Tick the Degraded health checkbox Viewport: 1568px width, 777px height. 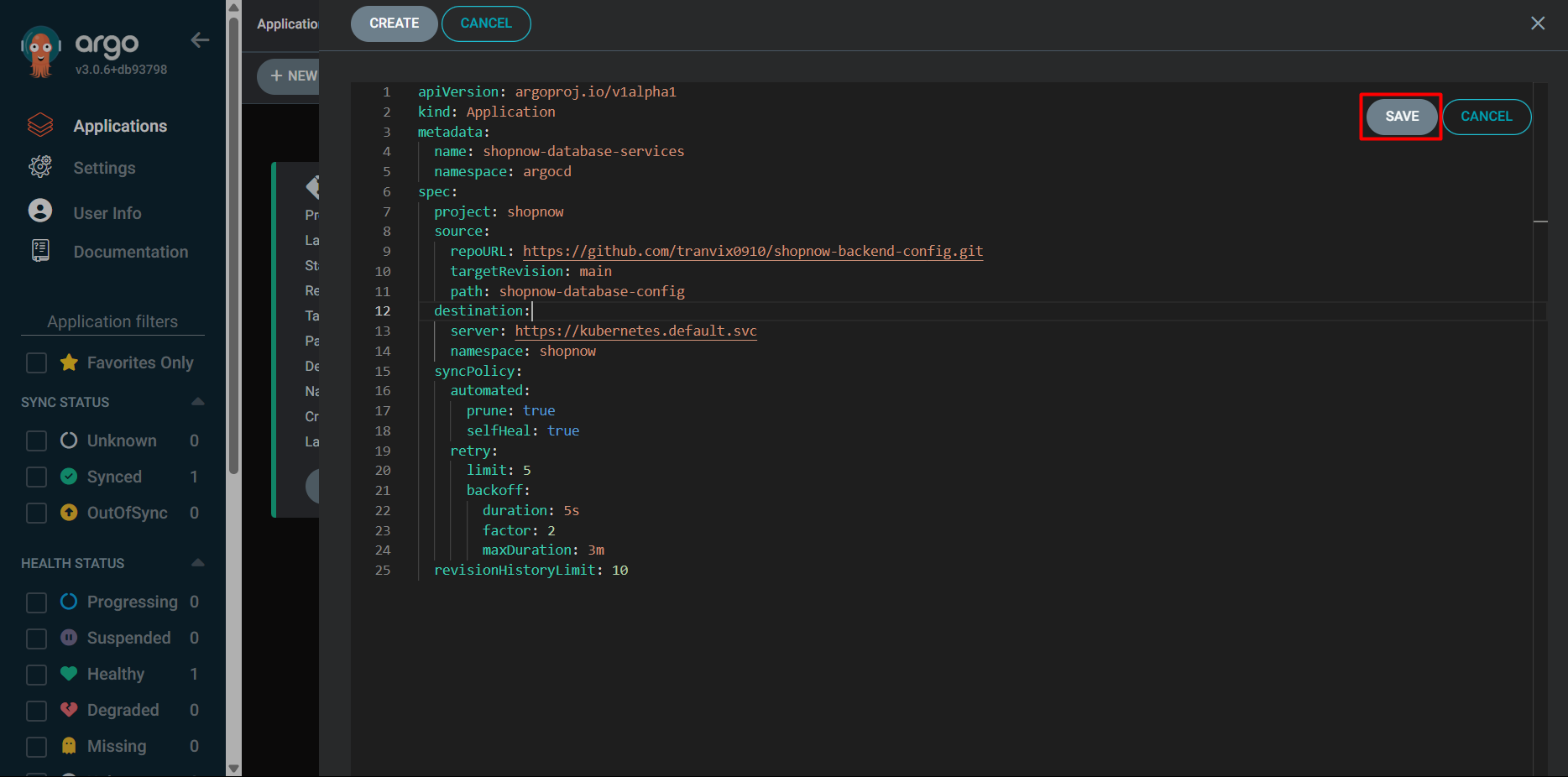coord(36,711)
